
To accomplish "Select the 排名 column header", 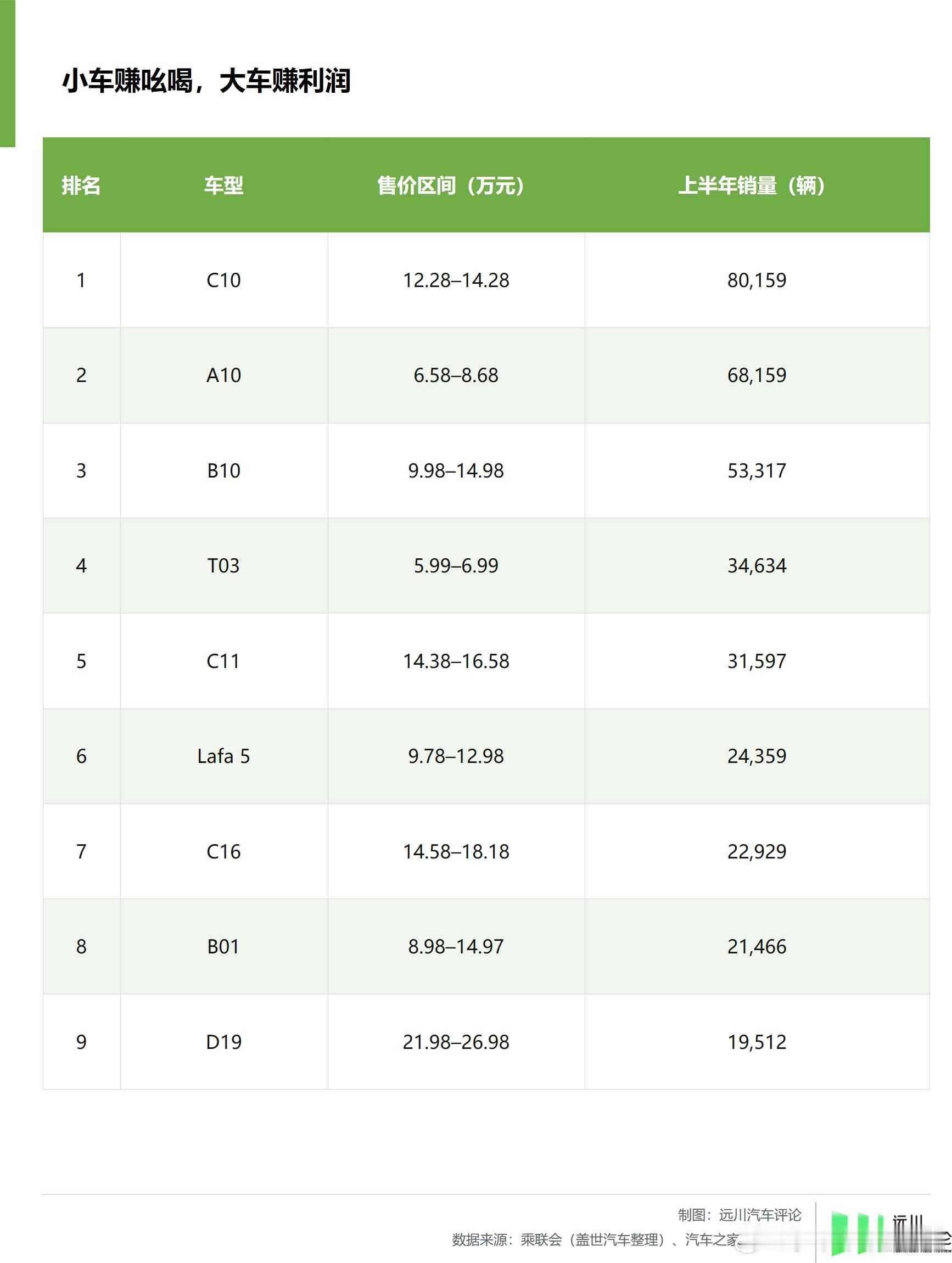I will (x=81, y=186).
